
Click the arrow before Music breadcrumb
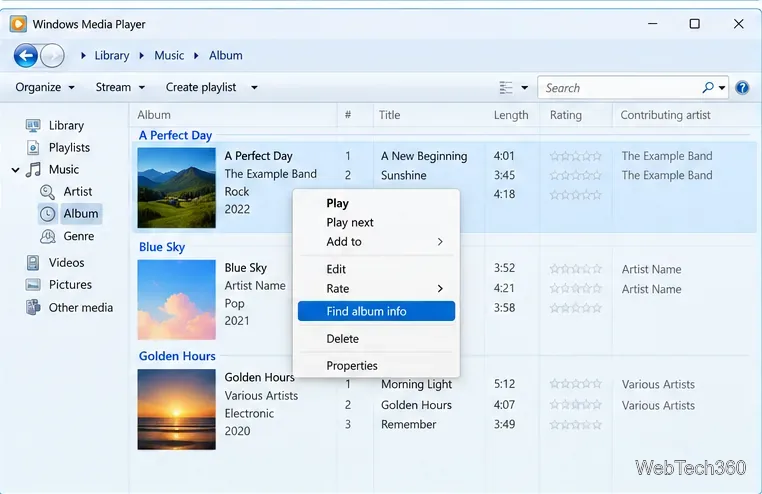pos(142,56)
